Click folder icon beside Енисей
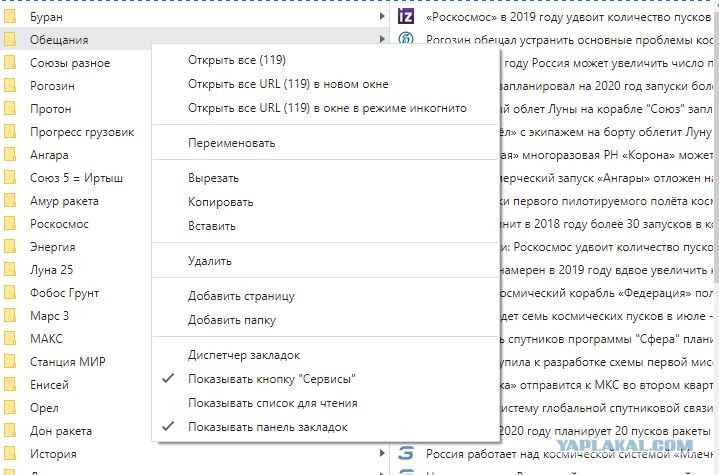The width and height of the screenshot is (719, 475). point(10,385)
